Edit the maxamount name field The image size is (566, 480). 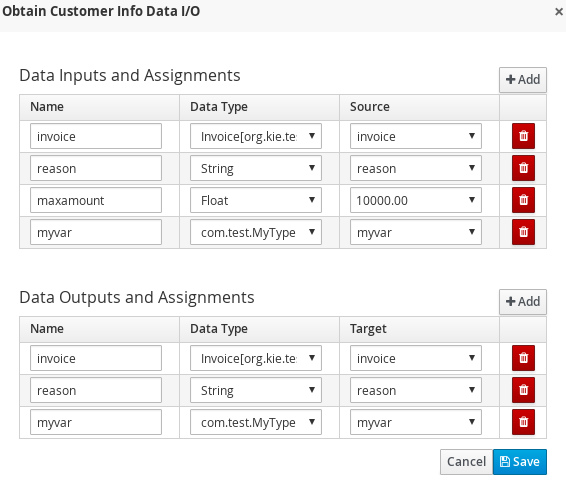[x=96, y=200]
